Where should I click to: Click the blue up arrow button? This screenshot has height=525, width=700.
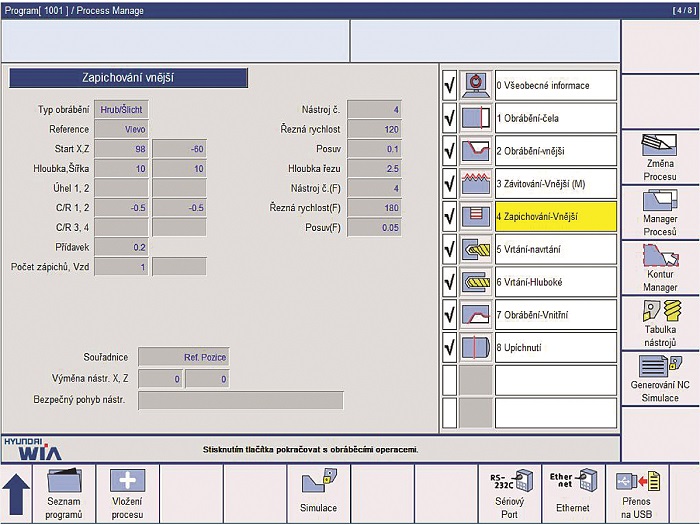[x=17, y=494]
